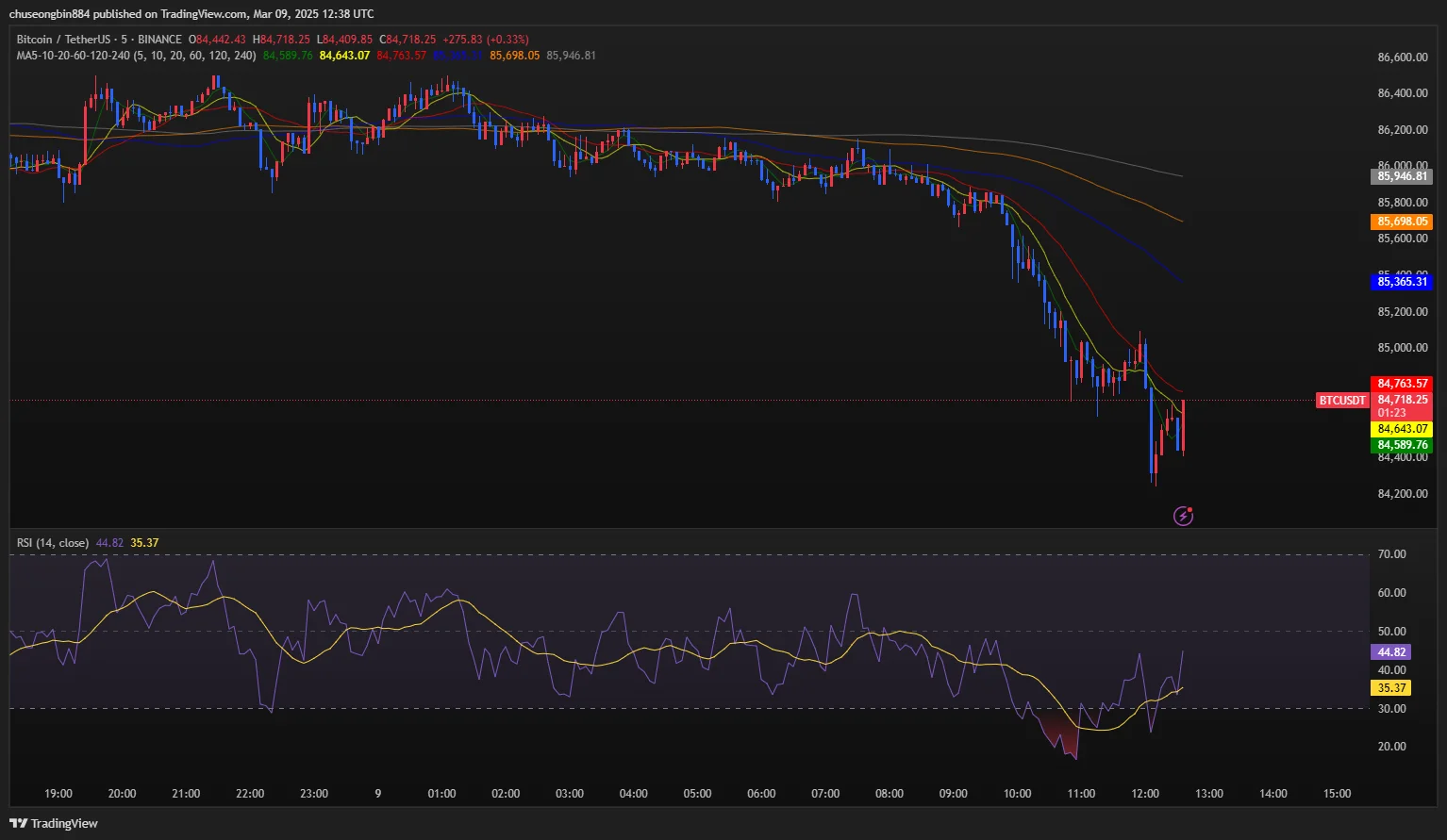Screen dimensions: 1447x840
Task: Click the gray 85,946.81 price axis label
Action: click(x=1401, y=176)
